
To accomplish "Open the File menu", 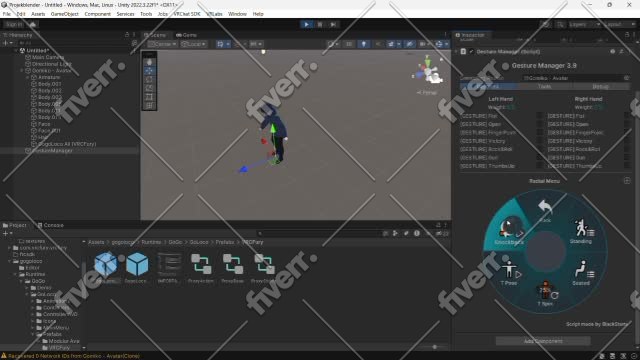I will [x=7, y=14].
